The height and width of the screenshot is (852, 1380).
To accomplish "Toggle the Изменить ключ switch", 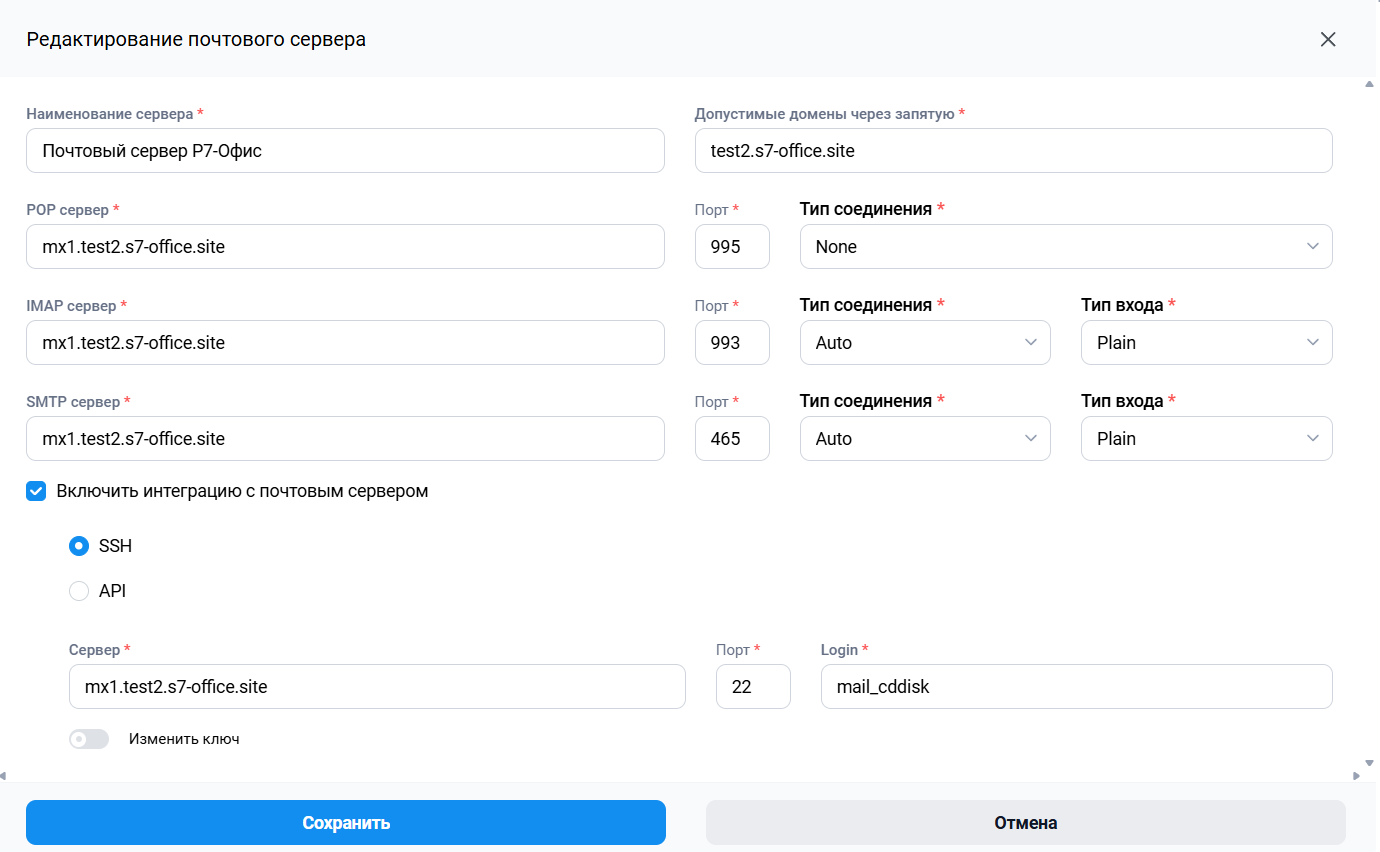I will point(89,739).
